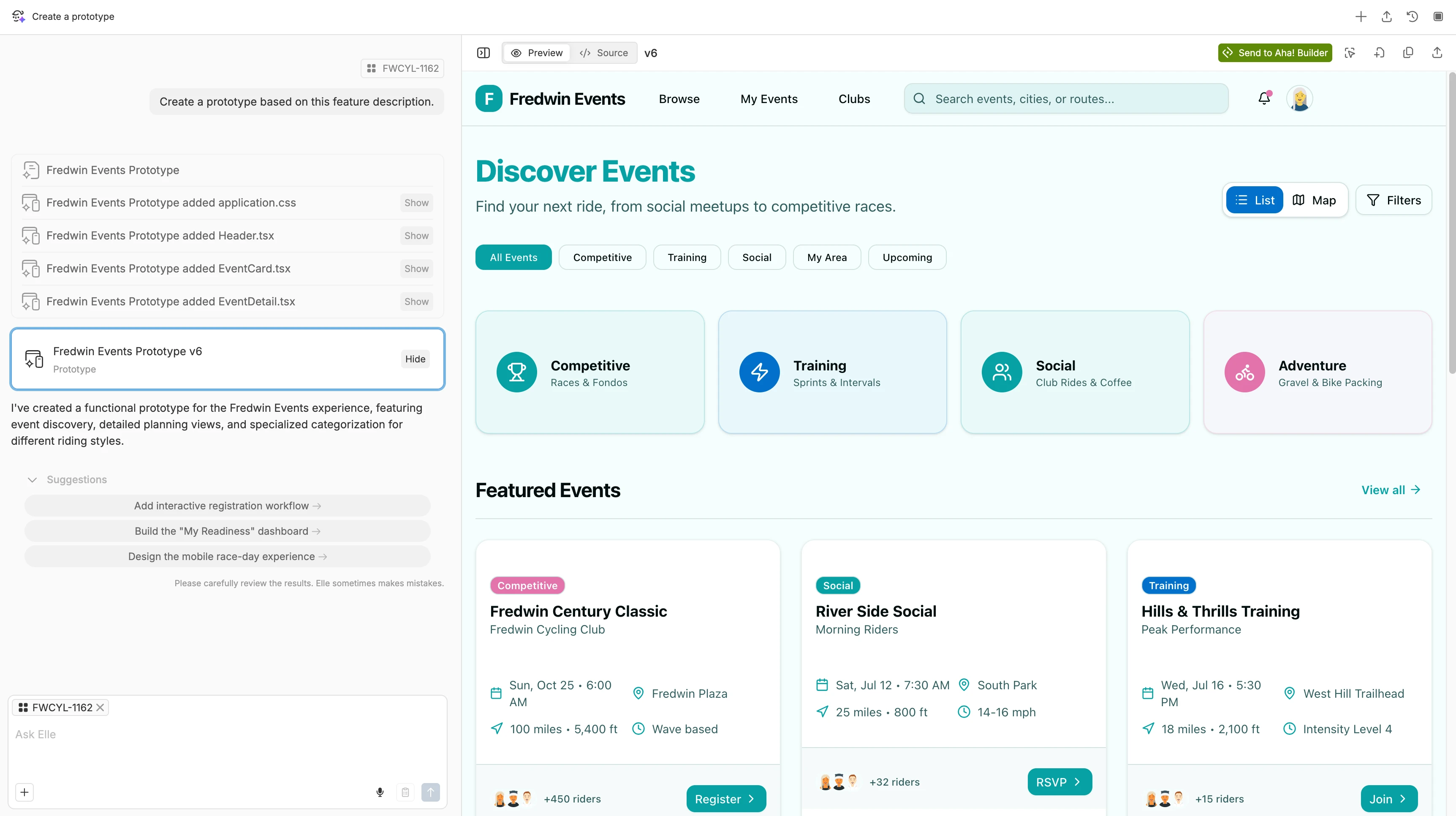Click the Fredwin Plaza location pin icon
The image size is (1456, 816).
click(638, 693)
